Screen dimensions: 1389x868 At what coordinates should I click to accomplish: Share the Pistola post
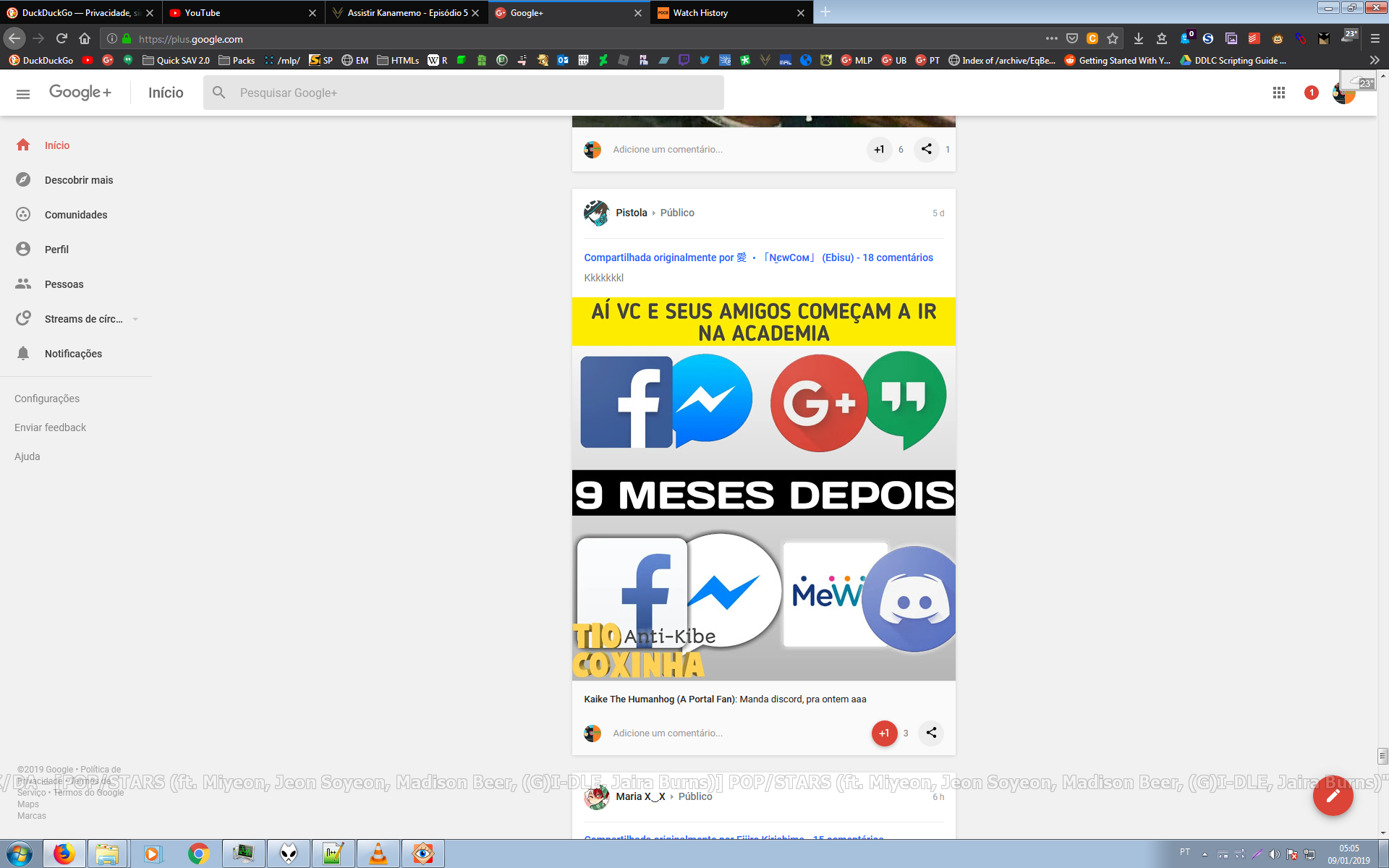pos(931,733)
